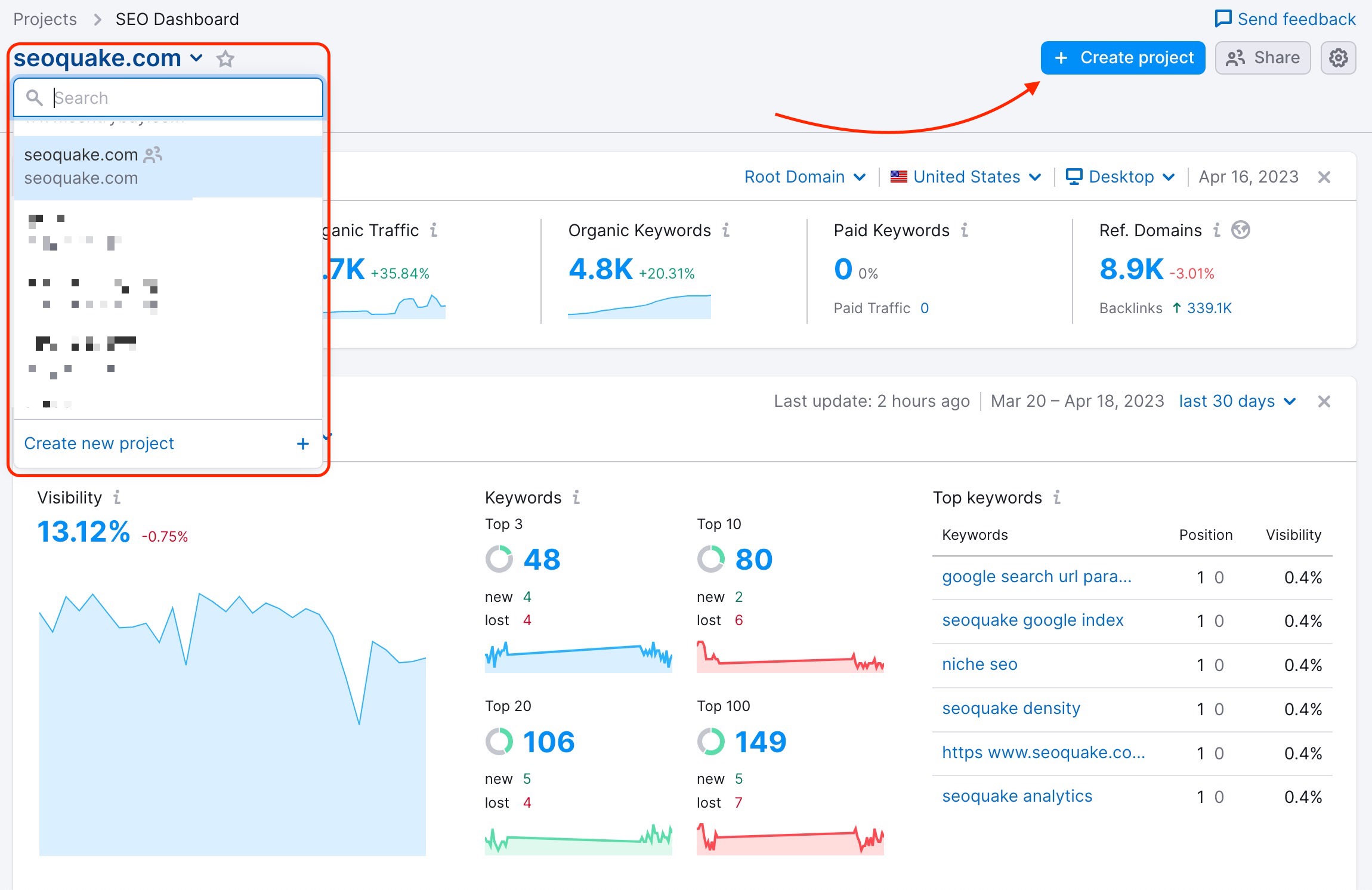Click Top 3 donut chart icon
The image size is (1372, 890).
click(499, 559)
